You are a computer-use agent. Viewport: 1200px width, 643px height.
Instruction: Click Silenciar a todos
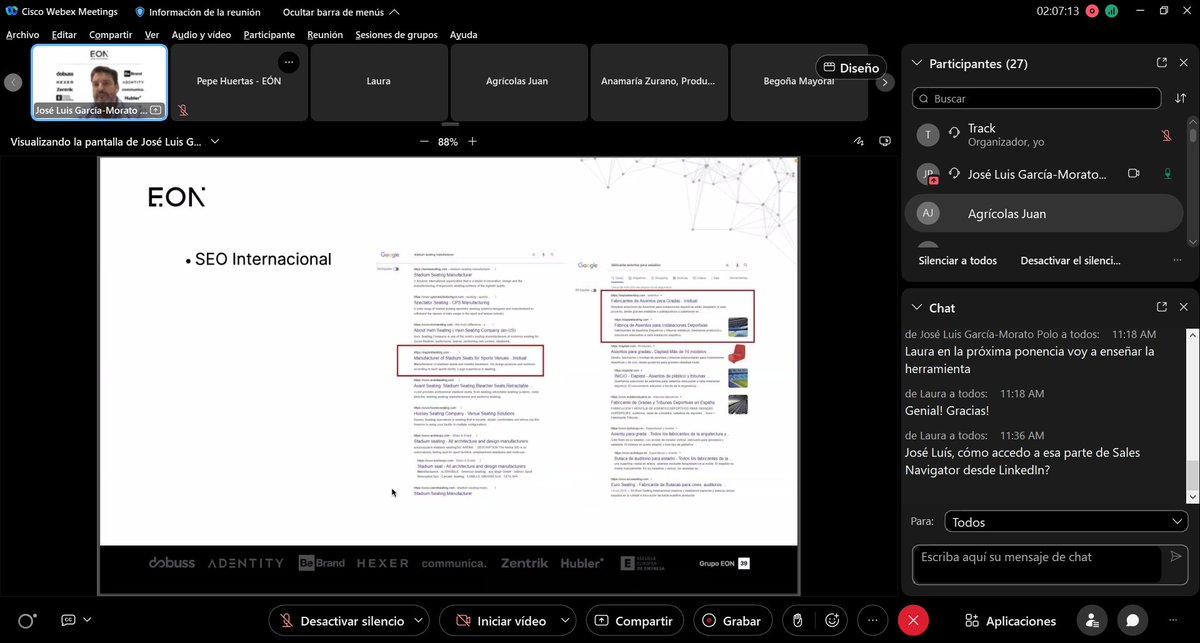[957, 260]
